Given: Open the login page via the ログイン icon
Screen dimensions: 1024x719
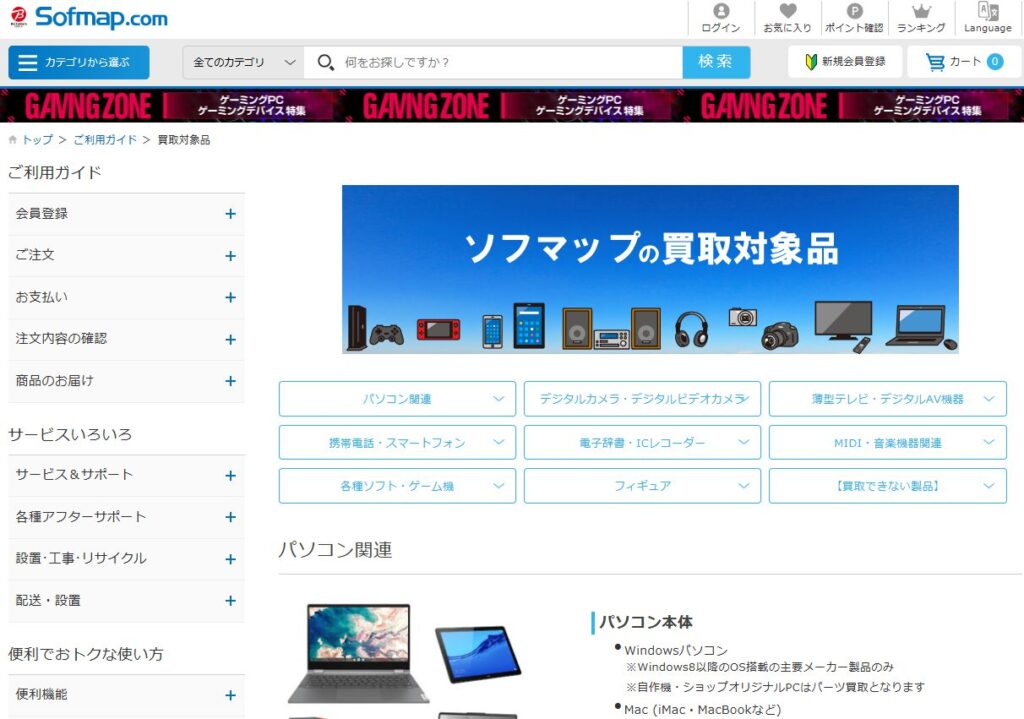Looking at the screenshot, I should [719, 17].
